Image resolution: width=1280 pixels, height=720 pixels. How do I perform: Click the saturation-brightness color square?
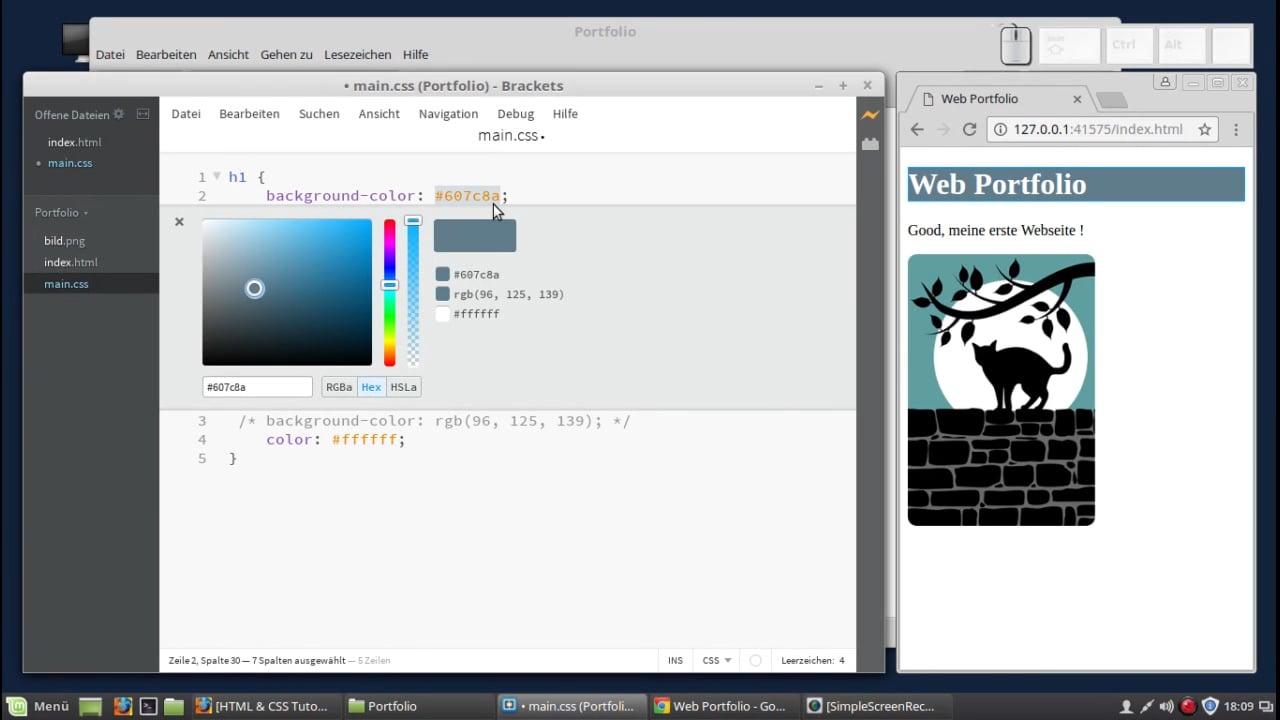(x=287, y=292)
